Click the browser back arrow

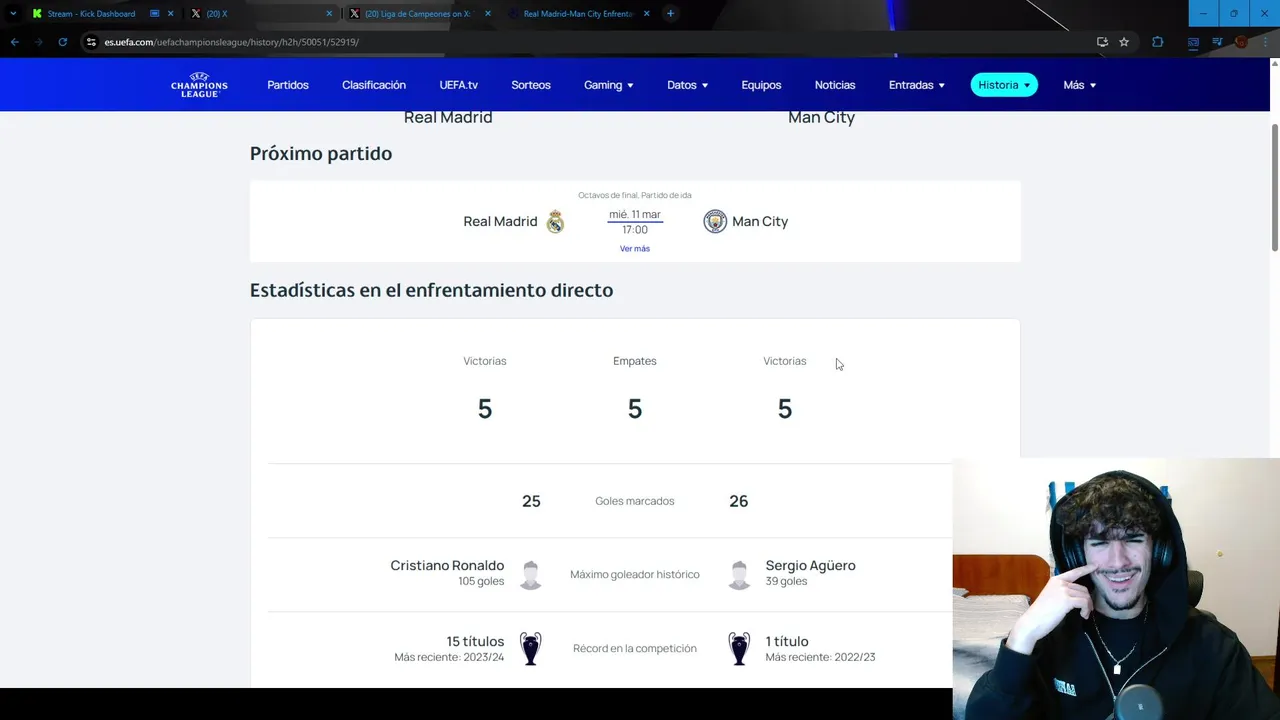(14, 42)
